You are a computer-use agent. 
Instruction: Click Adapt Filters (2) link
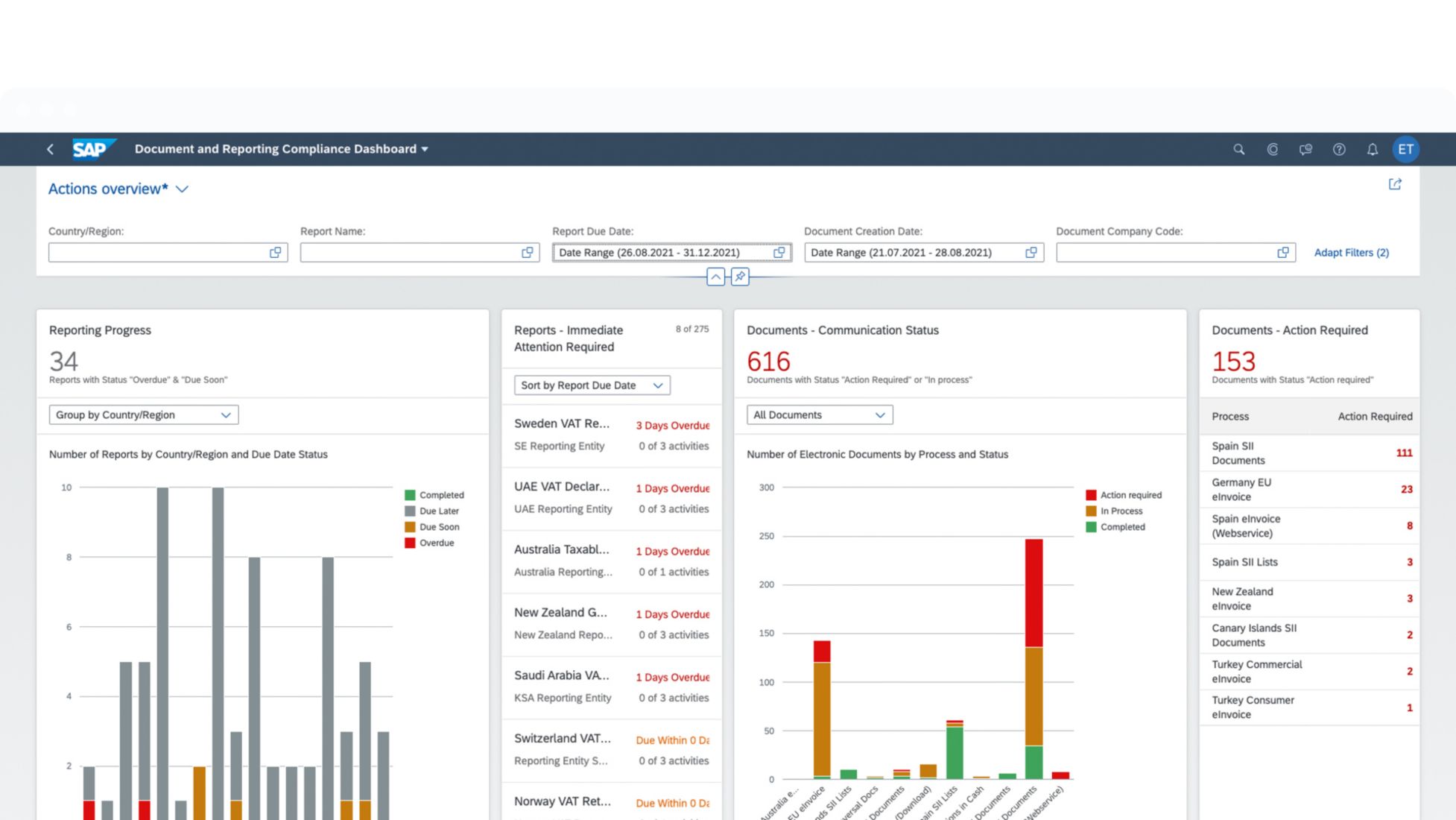click(x=1351, y=253)
